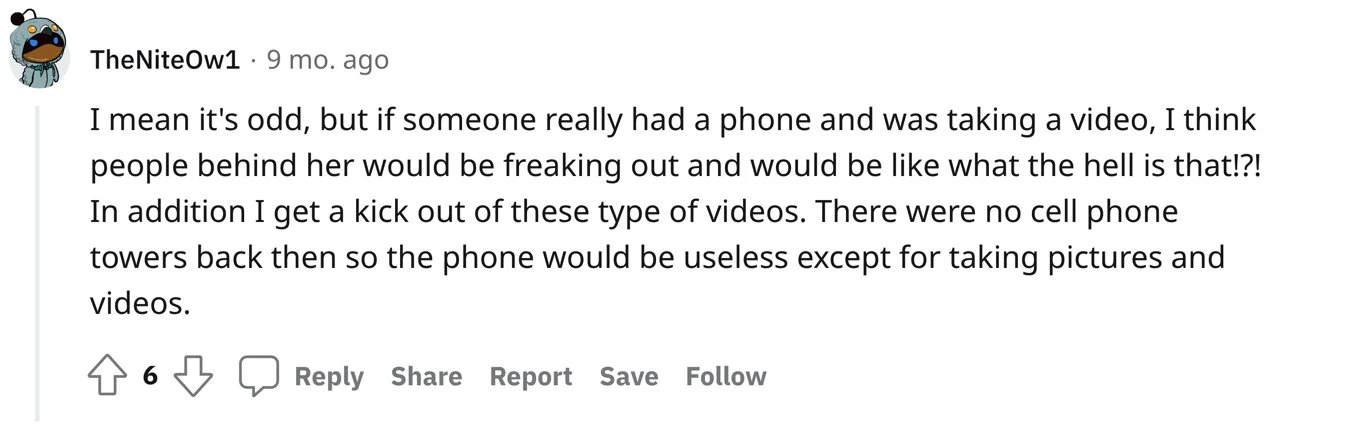Share this comment

tap(426, 377)
